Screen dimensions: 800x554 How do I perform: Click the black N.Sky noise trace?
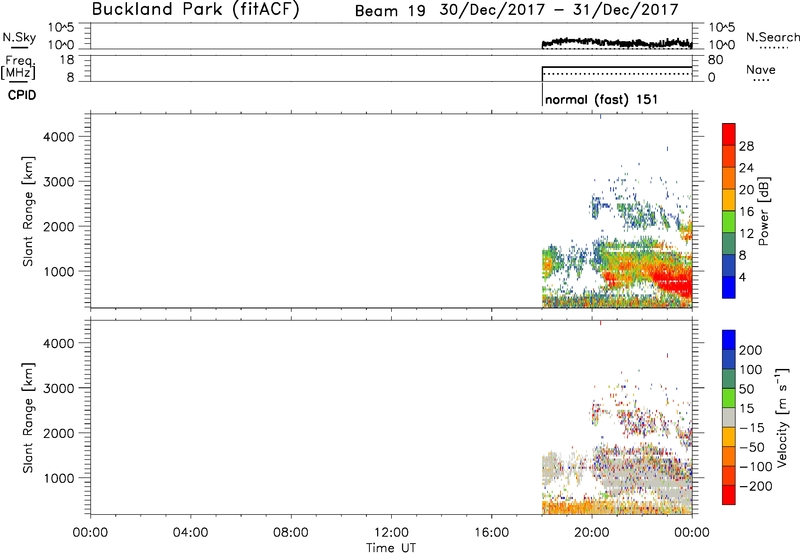click(617, 42)
